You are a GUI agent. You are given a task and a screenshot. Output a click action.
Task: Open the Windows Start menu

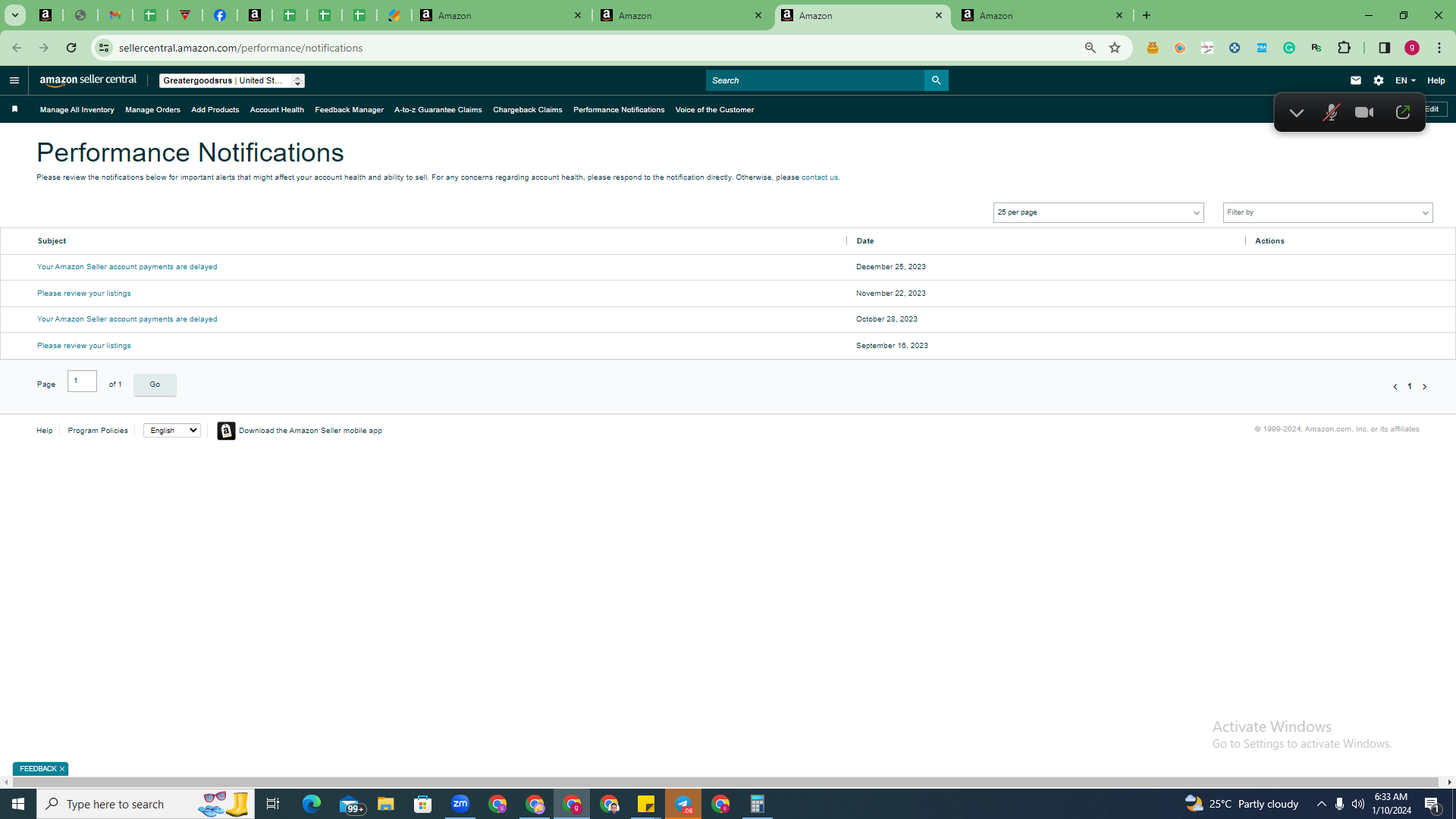point(18,804)
